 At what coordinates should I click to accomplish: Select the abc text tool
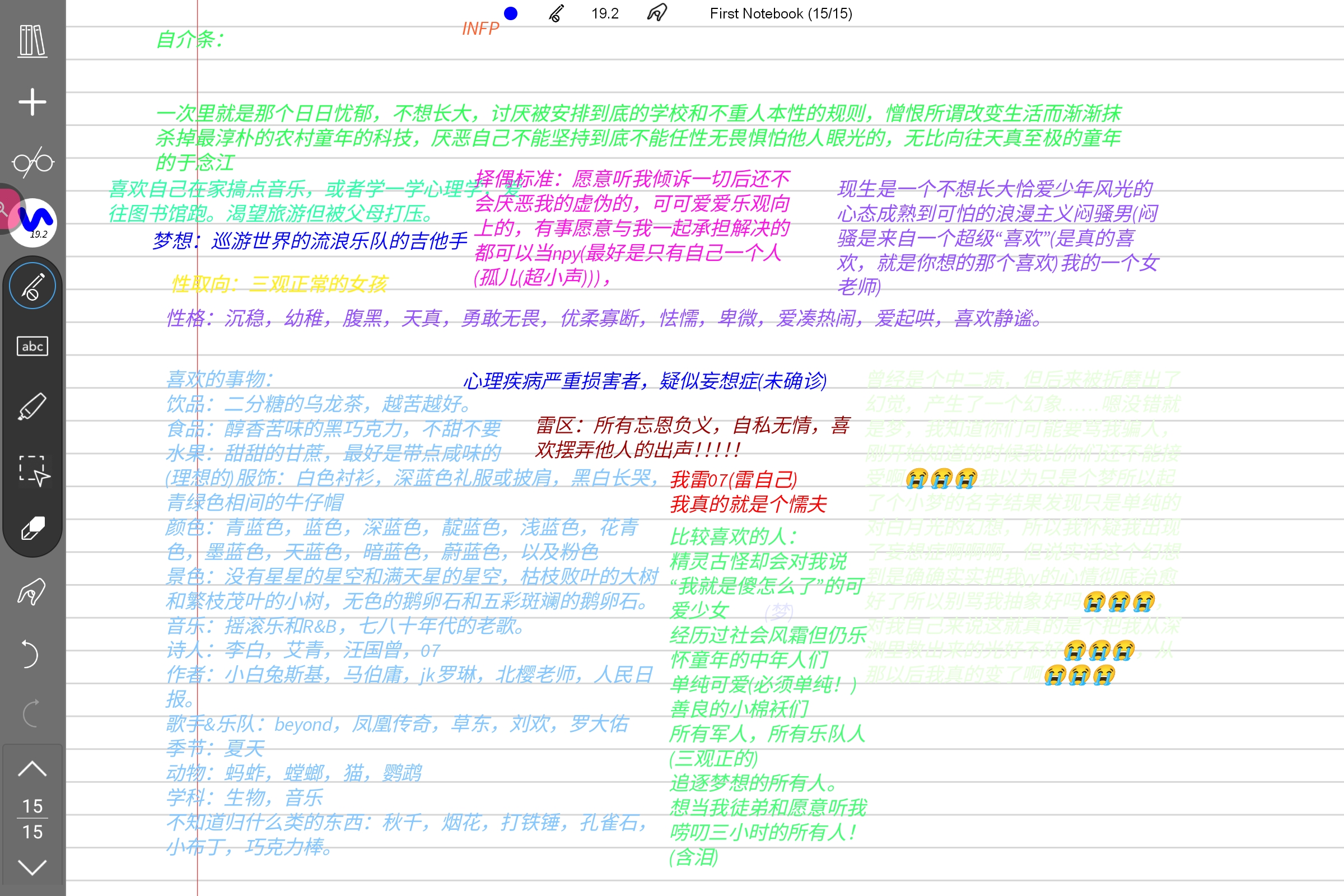tap(32, 346)
